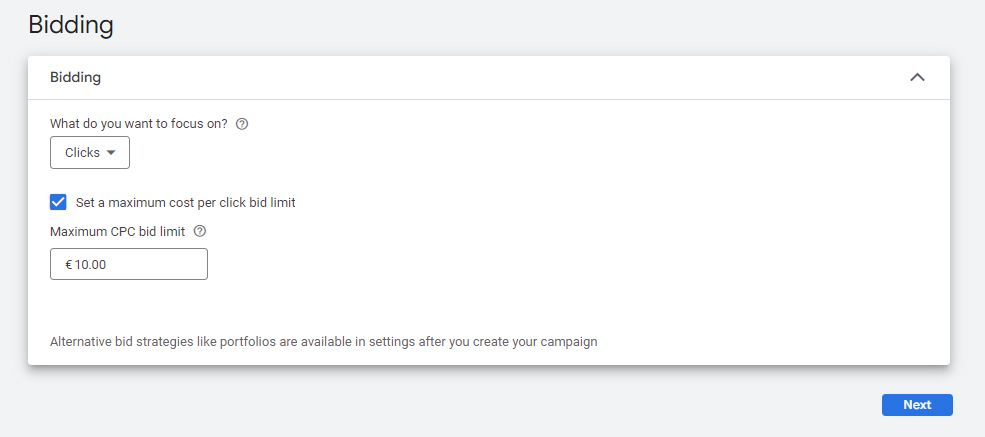This screenshot has width=985, height=437.
Task: Click the "What do you want to focus on?" label
Action: pos(139,124)
